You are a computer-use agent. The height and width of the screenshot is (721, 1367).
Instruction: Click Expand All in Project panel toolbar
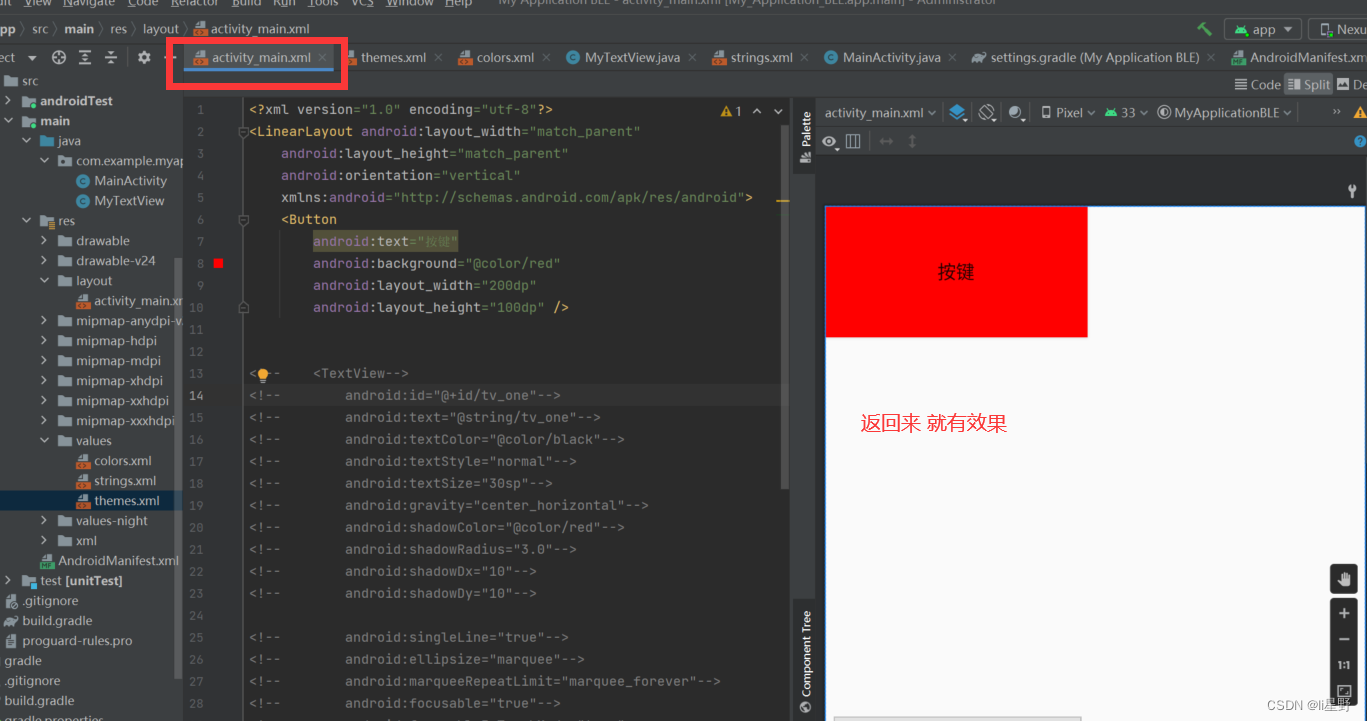[85, 58]
